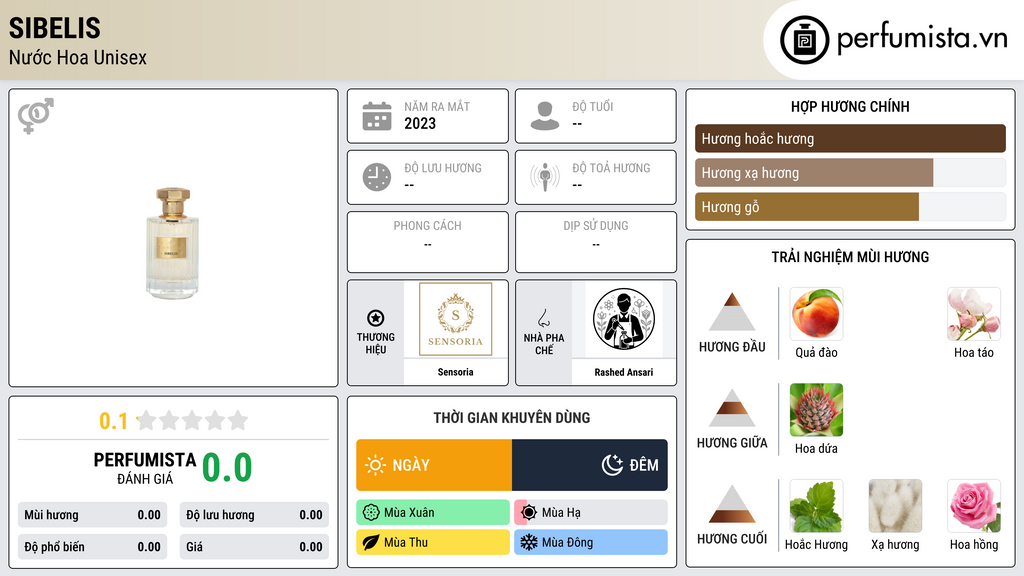The height and width of the screenshot is (576, 1024).
Task: Click the sun icon for Mùa Hạ
Action: tap(529, 513)
